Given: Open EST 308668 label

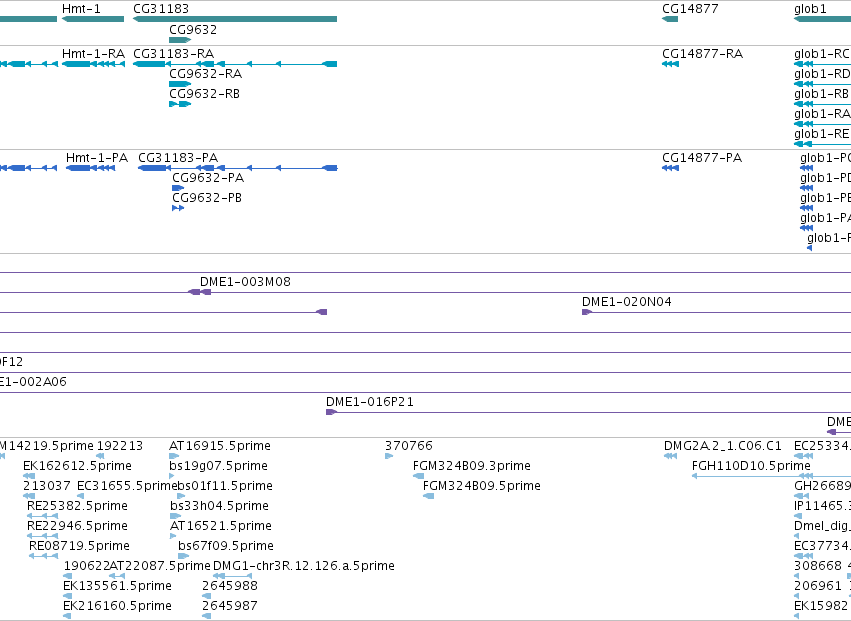Looking at the screenshot, I should 818,566.
